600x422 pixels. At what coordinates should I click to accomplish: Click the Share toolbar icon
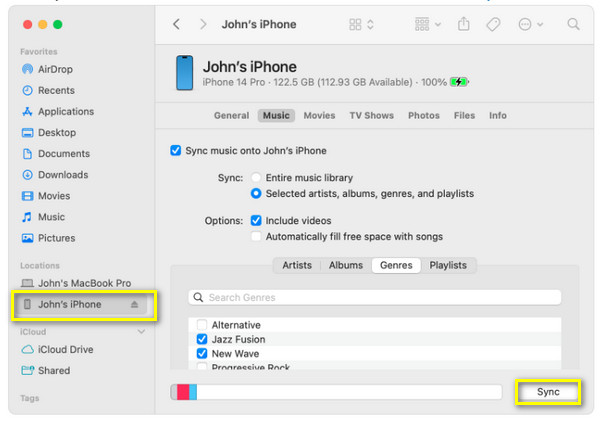pyautogui.click(x=463, y=24)
